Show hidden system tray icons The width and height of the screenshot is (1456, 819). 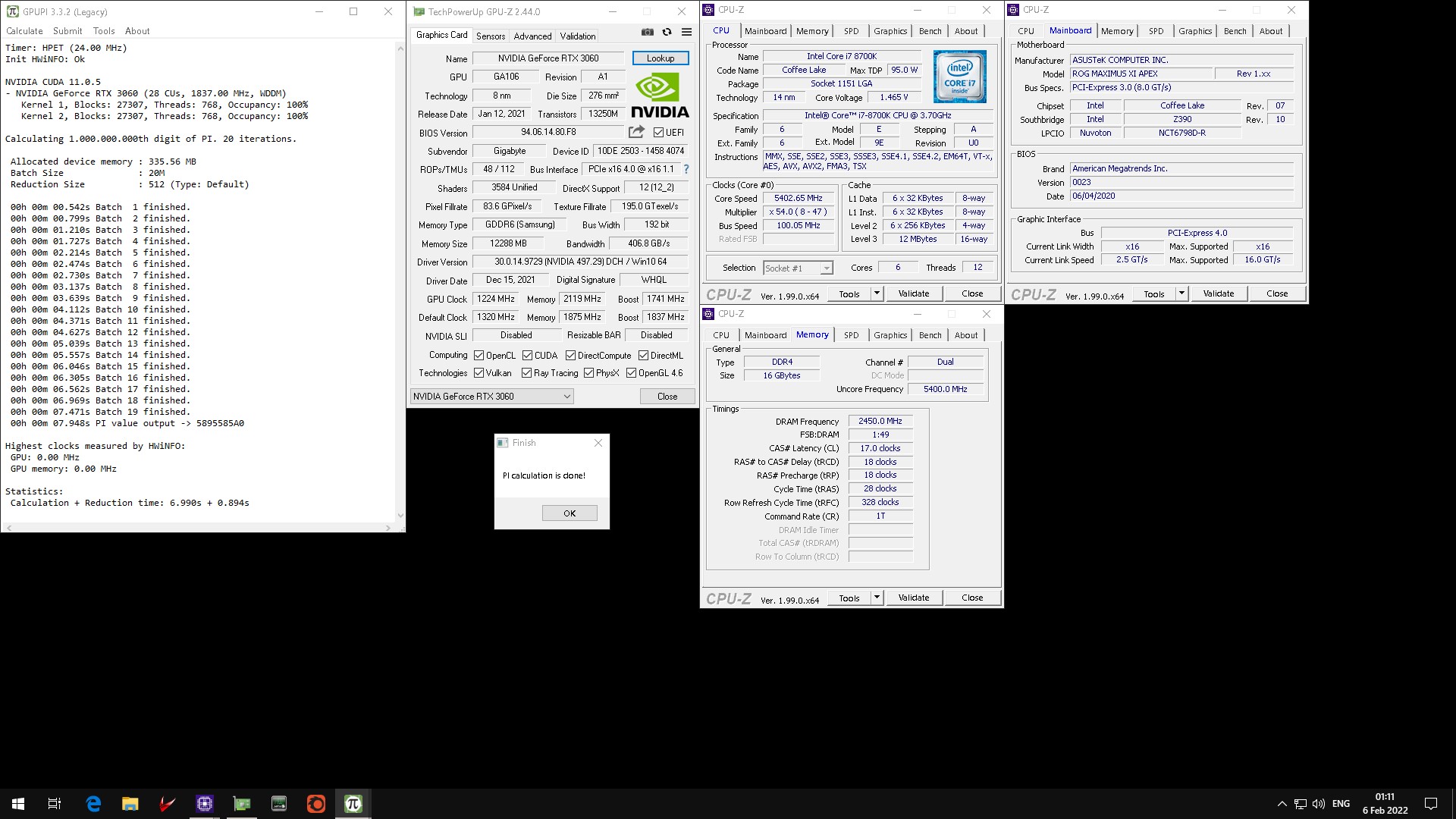pos(1282,804)
